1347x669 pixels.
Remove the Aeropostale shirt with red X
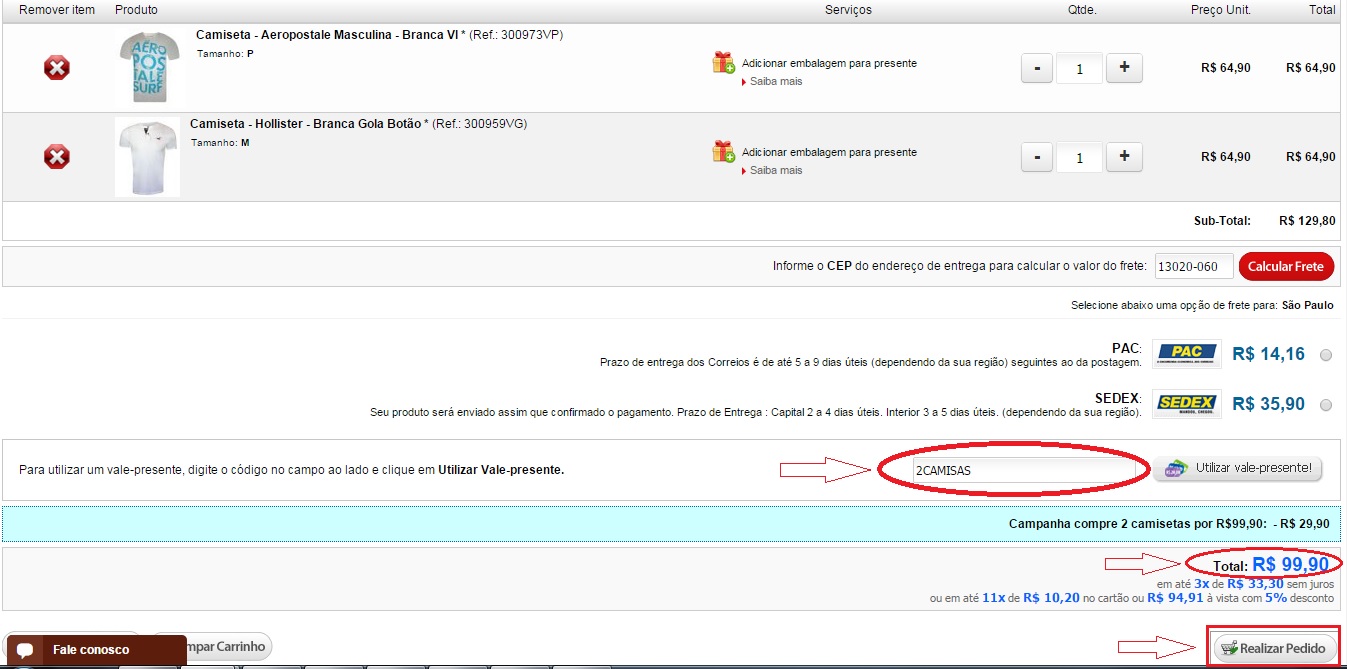[x=57, y=68]
